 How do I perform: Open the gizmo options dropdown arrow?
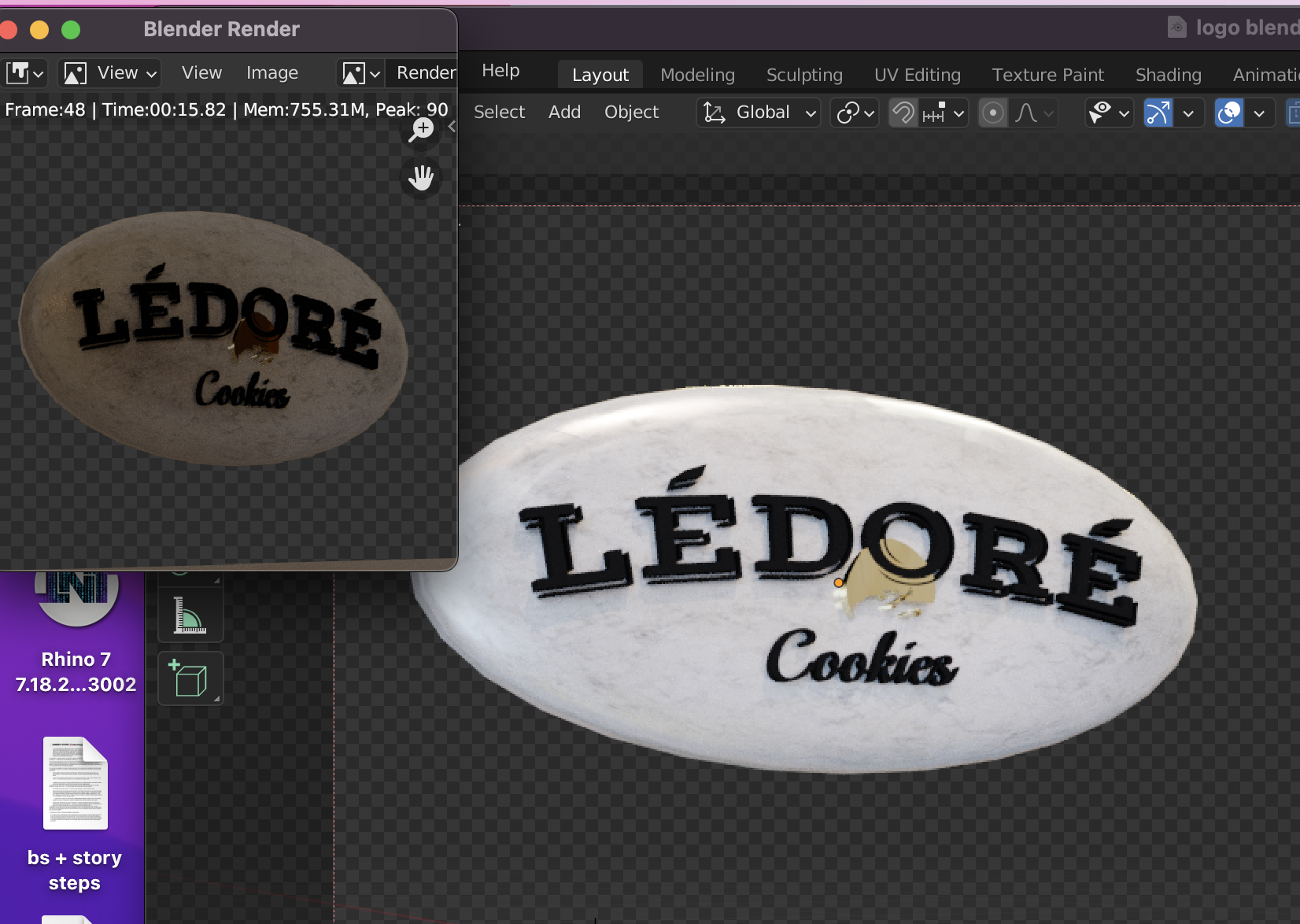(1189, 113)
